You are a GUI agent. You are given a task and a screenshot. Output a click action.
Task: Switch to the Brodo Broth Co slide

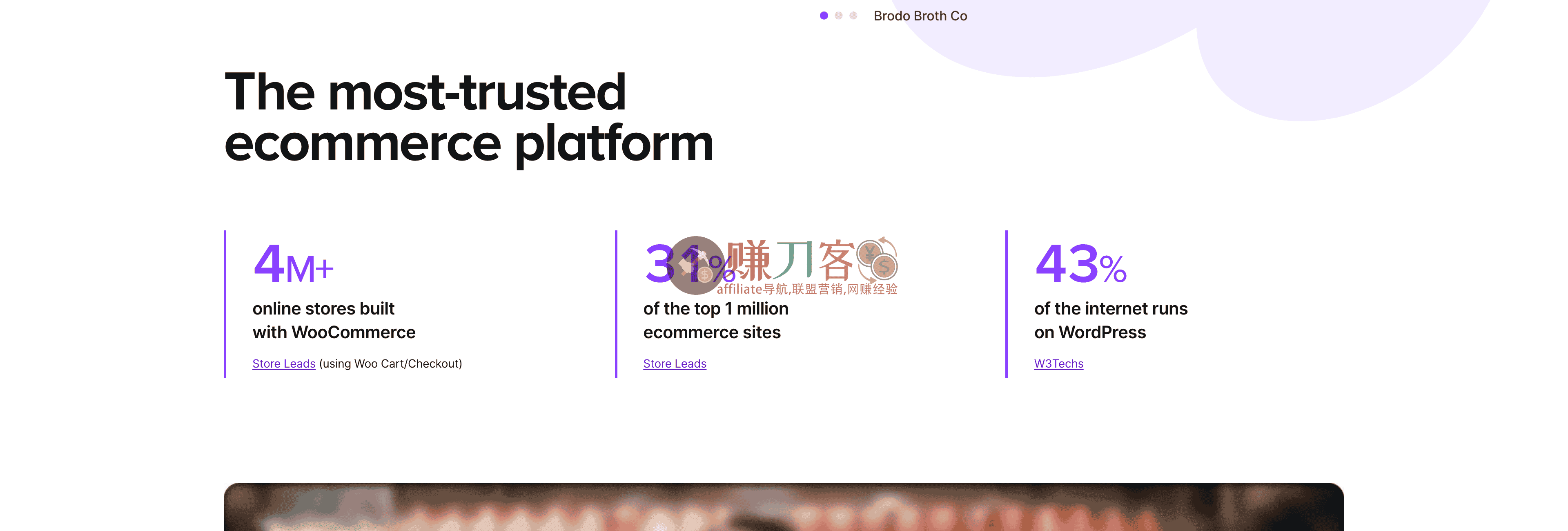pyautogui.click(x=920, y=15)
